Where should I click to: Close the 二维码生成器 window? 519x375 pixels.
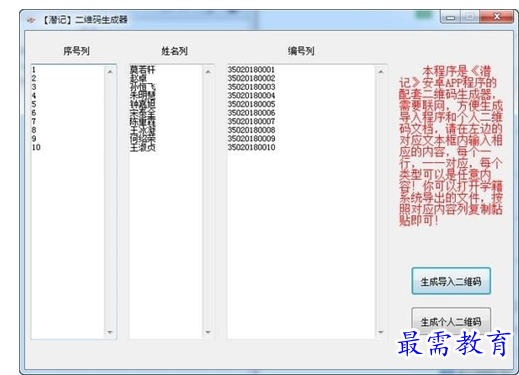coord(497,17)
